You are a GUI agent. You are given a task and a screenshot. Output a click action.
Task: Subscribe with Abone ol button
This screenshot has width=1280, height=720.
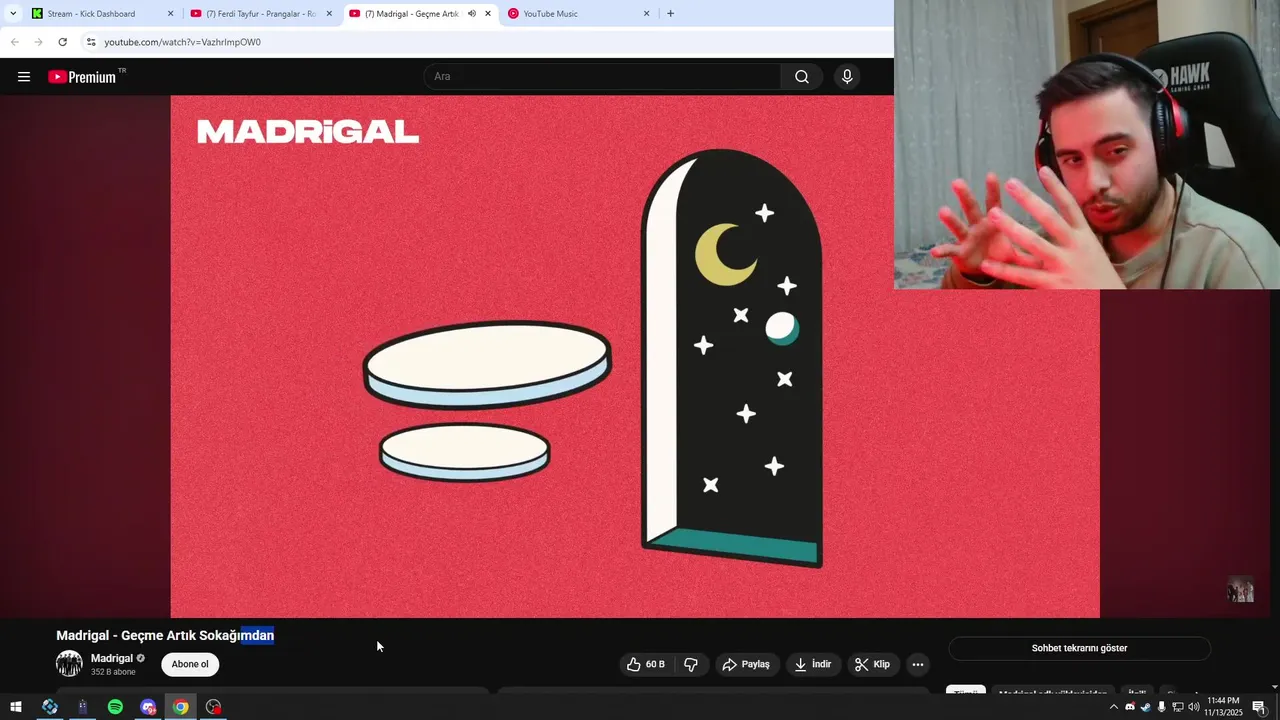(190, 664)
